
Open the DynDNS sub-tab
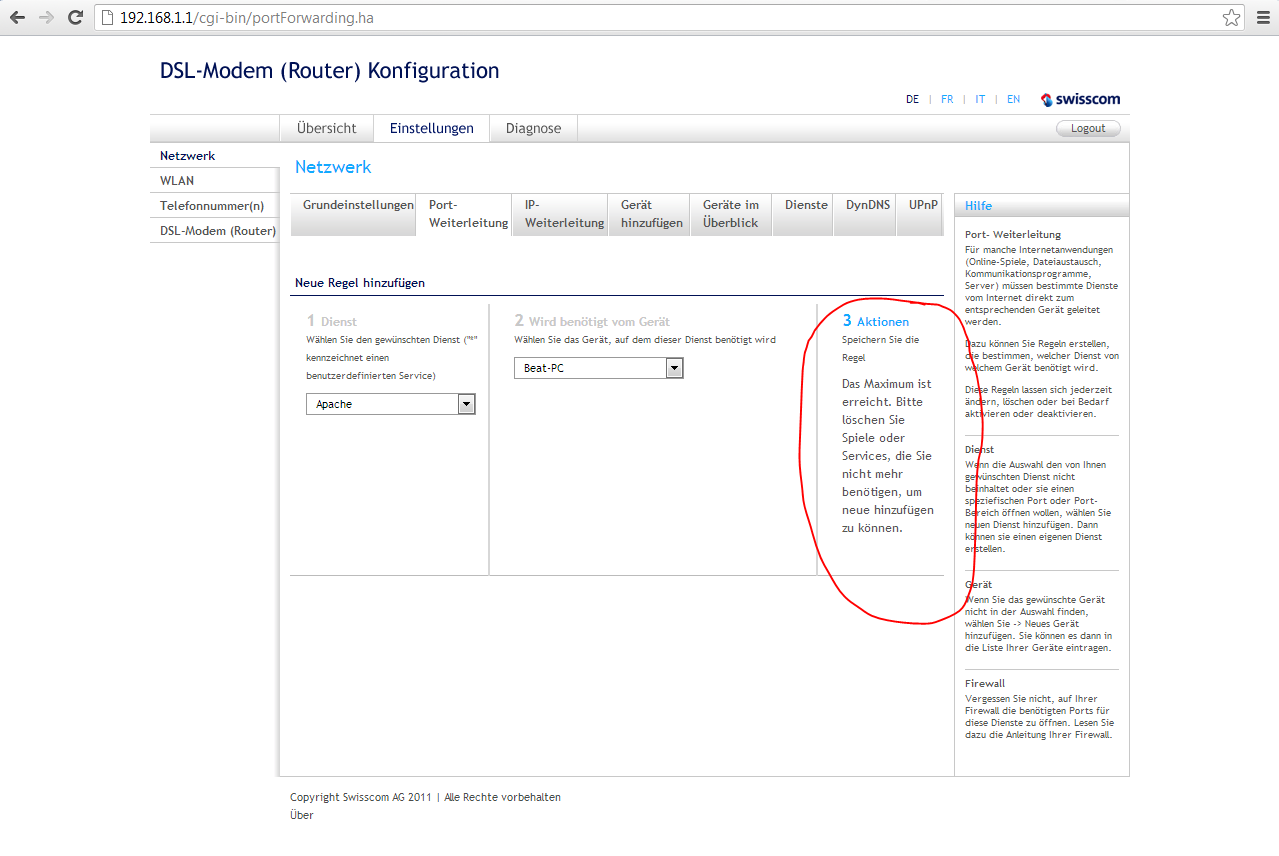click(x=867, y=205)
